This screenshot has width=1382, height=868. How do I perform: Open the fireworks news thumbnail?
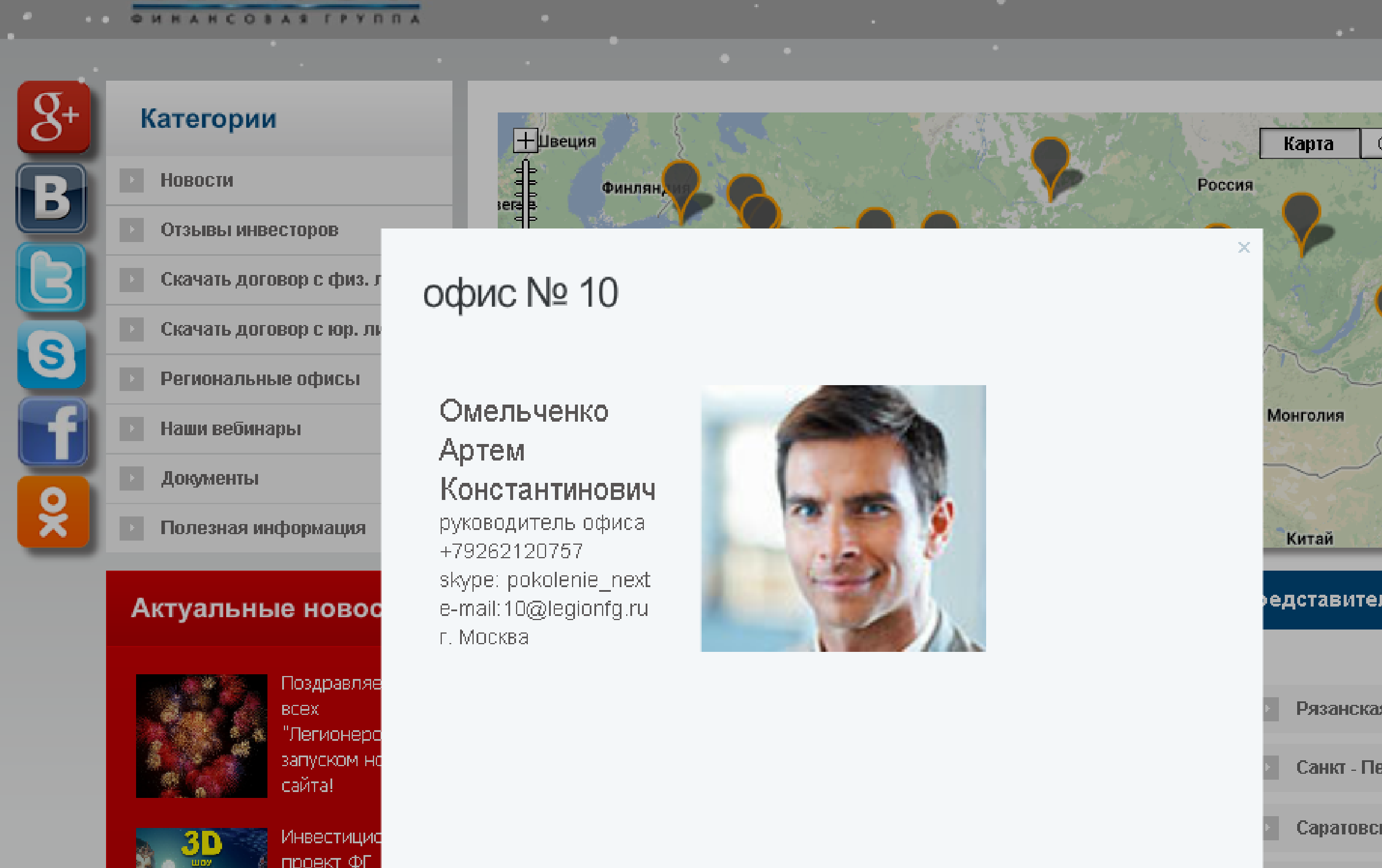click(201, 736)
